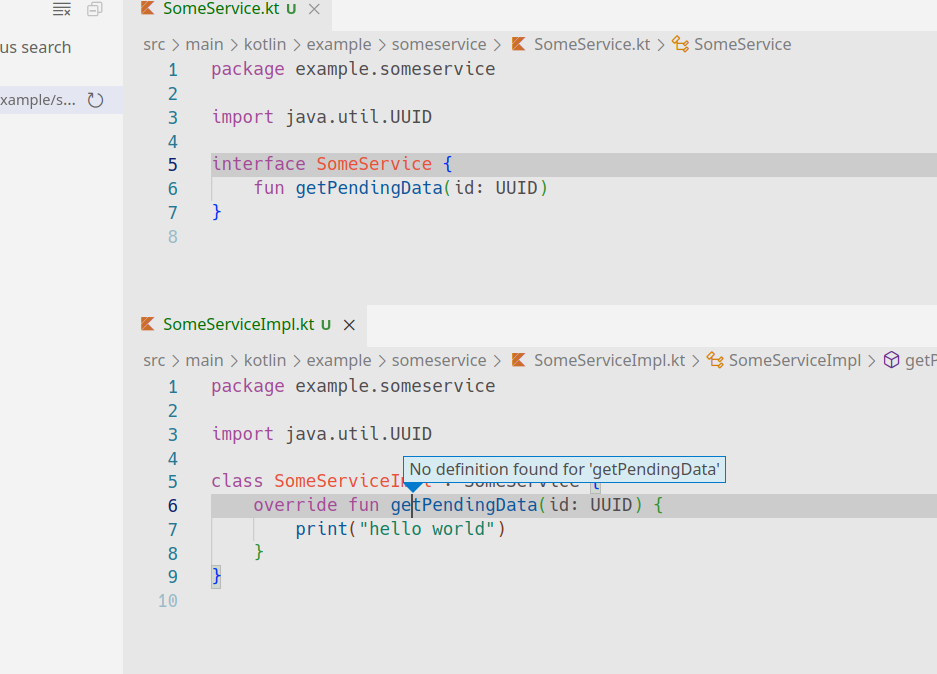Select the xample/s... search entry in sidebar
The height and width of the screenshot is (674, 937).
[x=62, y=100]
